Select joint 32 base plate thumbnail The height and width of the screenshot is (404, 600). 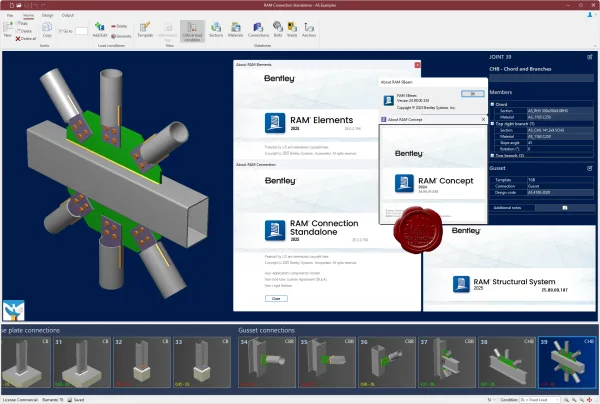142,362
